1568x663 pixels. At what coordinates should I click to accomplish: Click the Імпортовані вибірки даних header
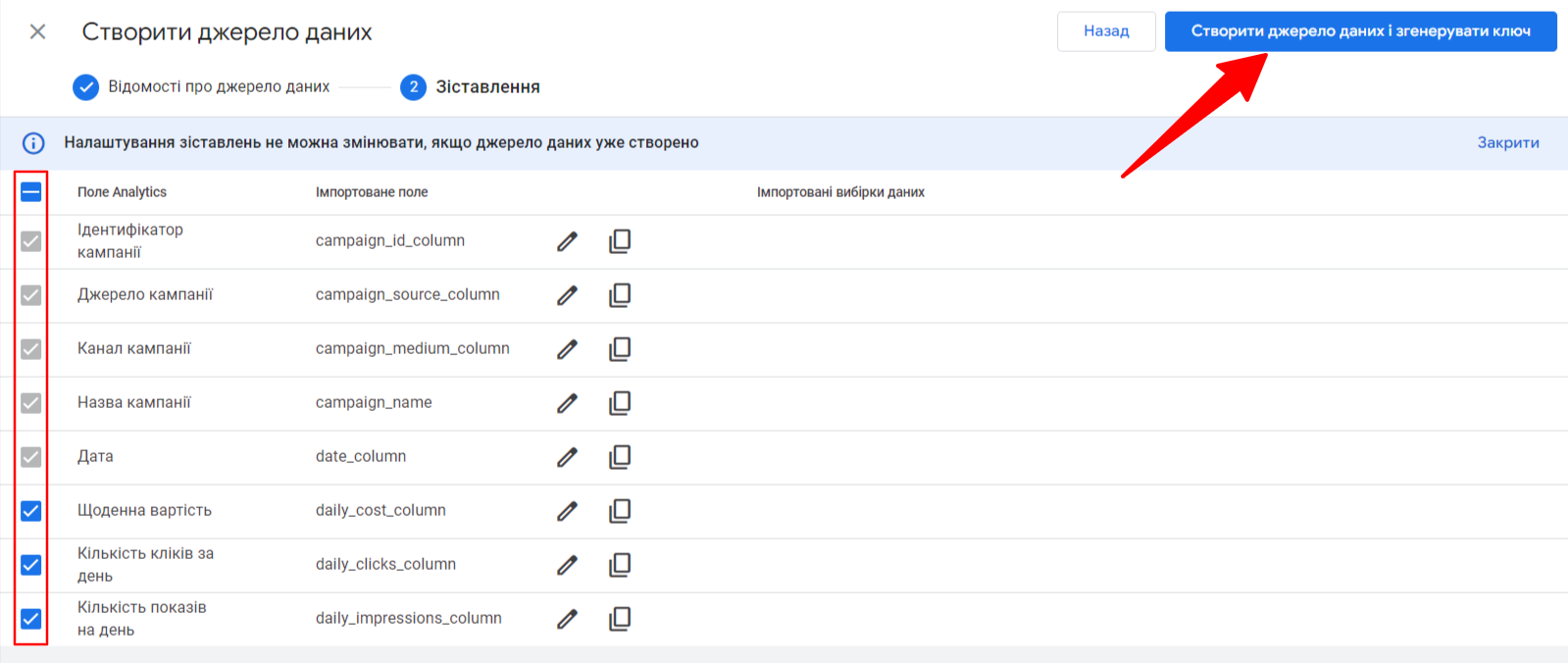click(x=840, y=192)
